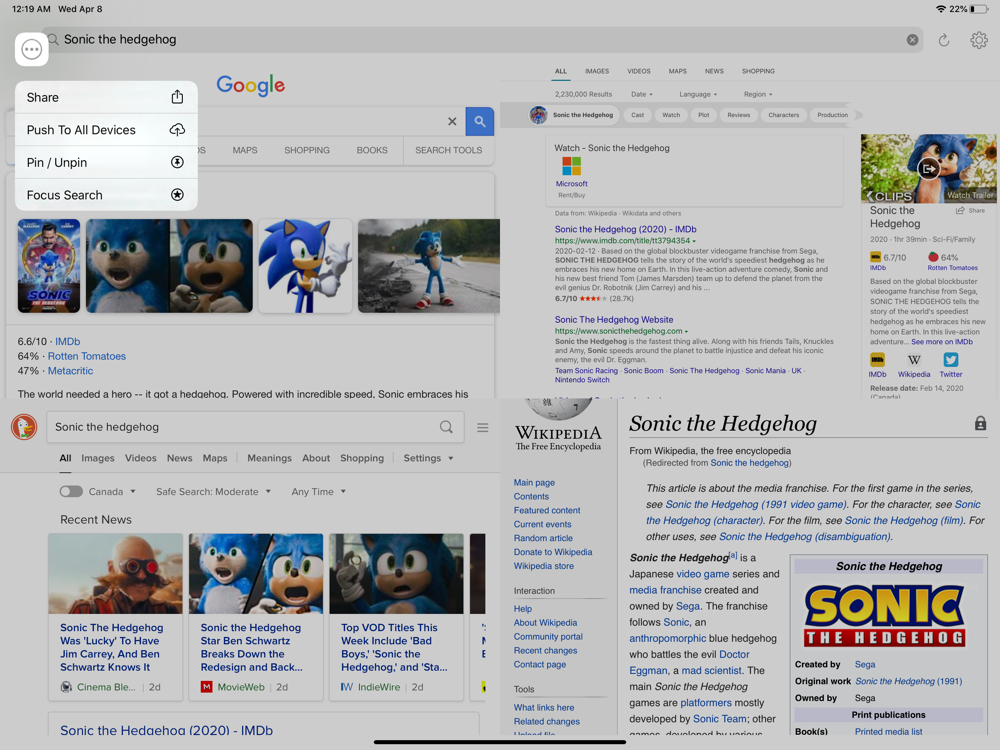Open the classic Sonic cartoon image
The width and height of the screenshot is (1000, 750).
click(305, 266)
